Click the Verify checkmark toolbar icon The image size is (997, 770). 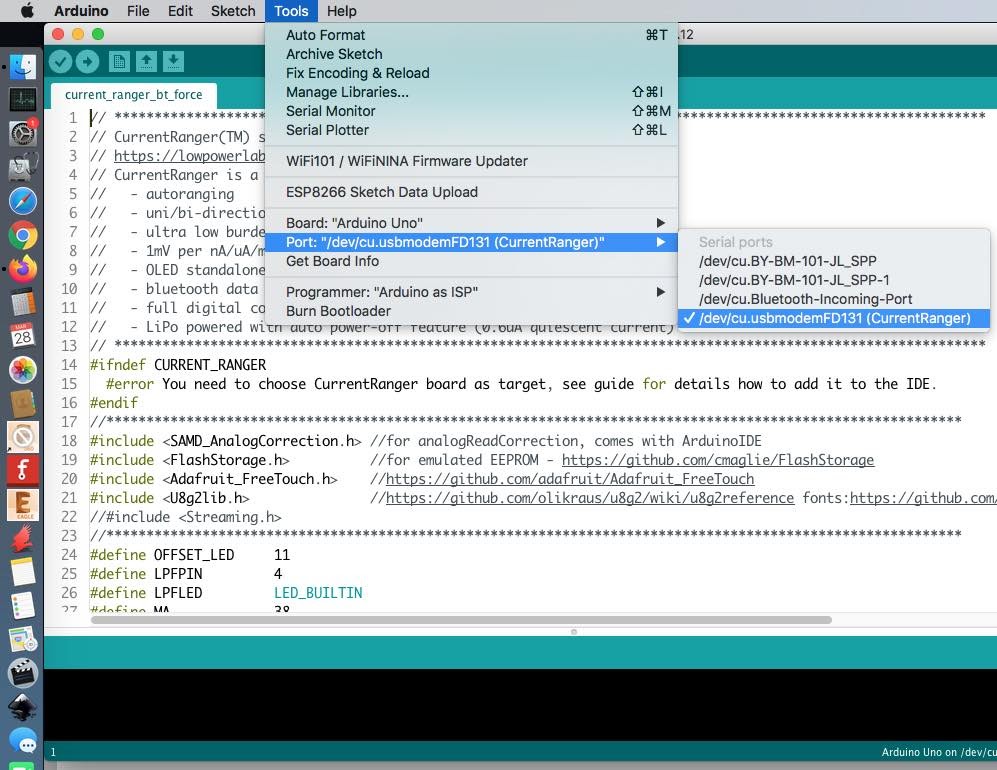60,62
